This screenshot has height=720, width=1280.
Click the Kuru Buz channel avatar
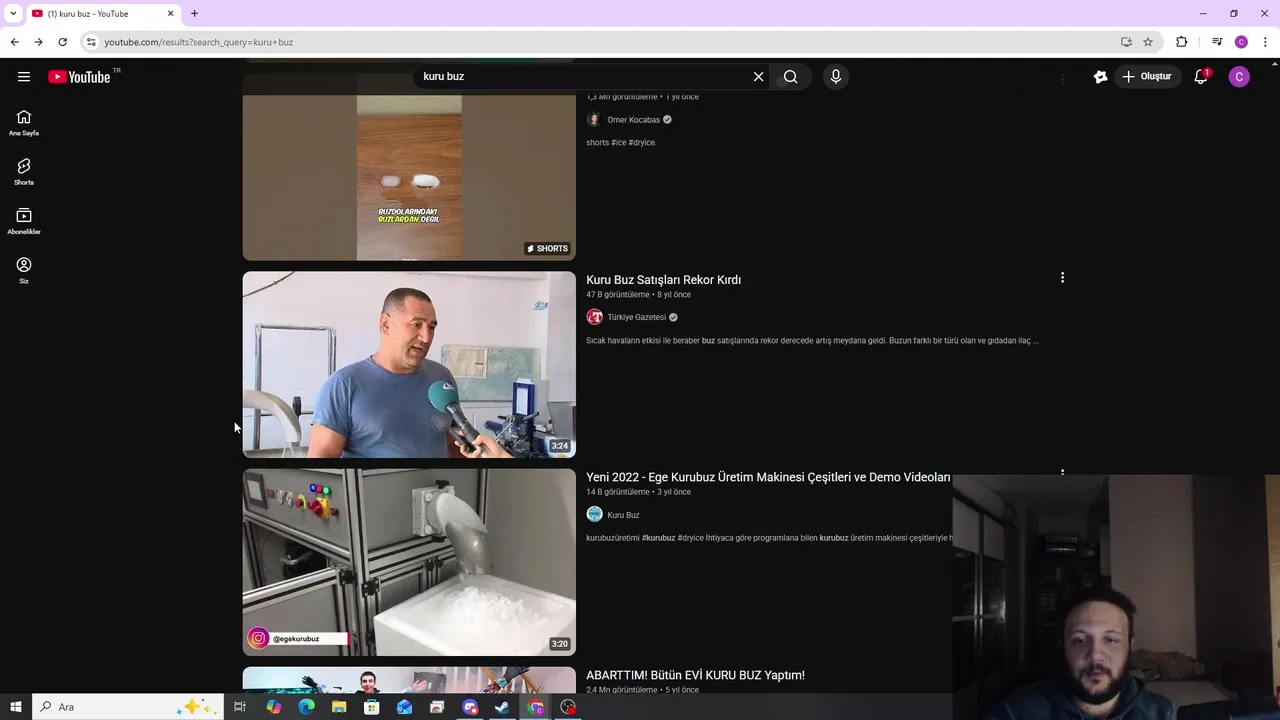[x=594, y=514]
